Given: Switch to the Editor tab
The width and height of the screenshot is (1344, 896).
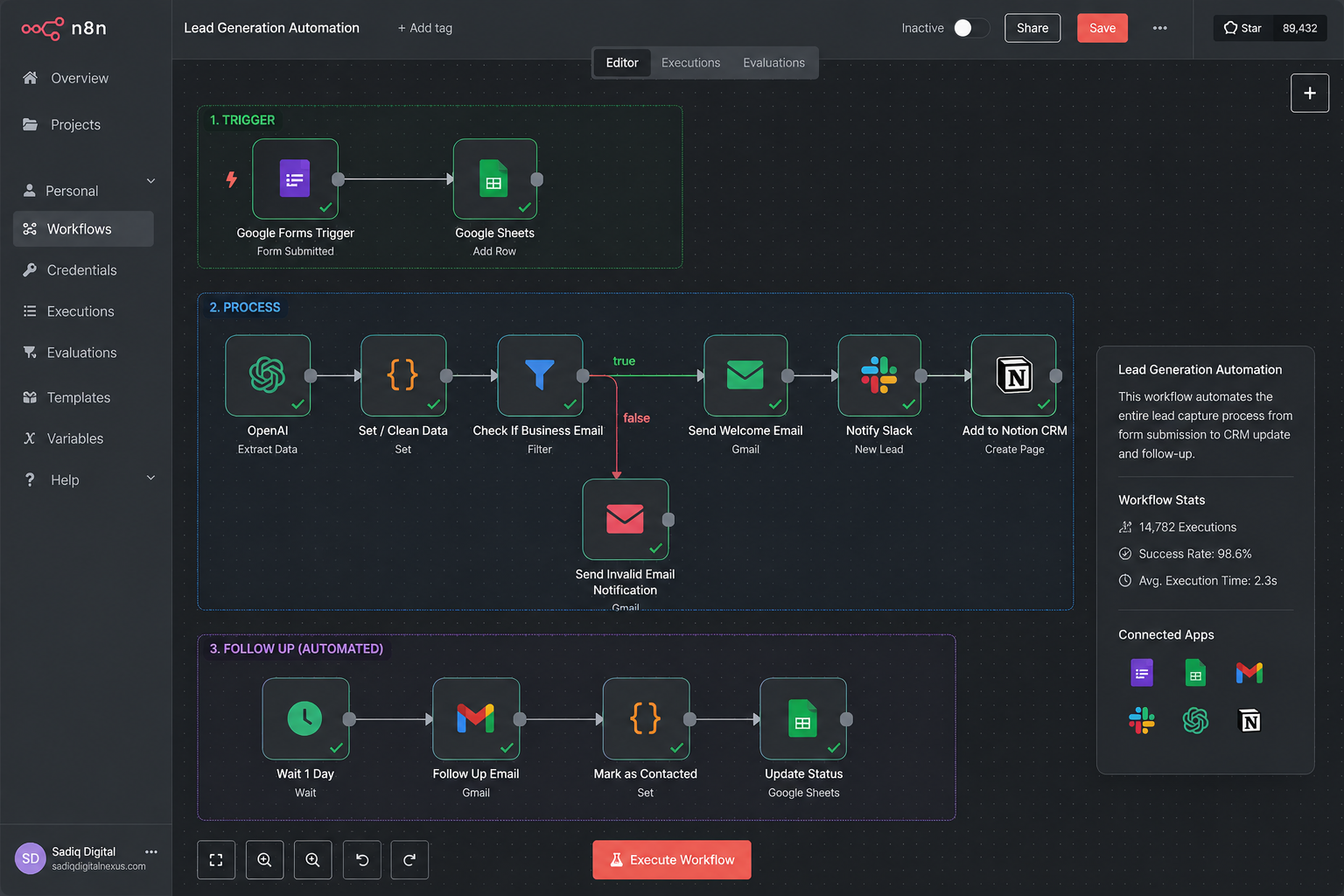Looking at the screenshot, I should [x=622, y=63].
